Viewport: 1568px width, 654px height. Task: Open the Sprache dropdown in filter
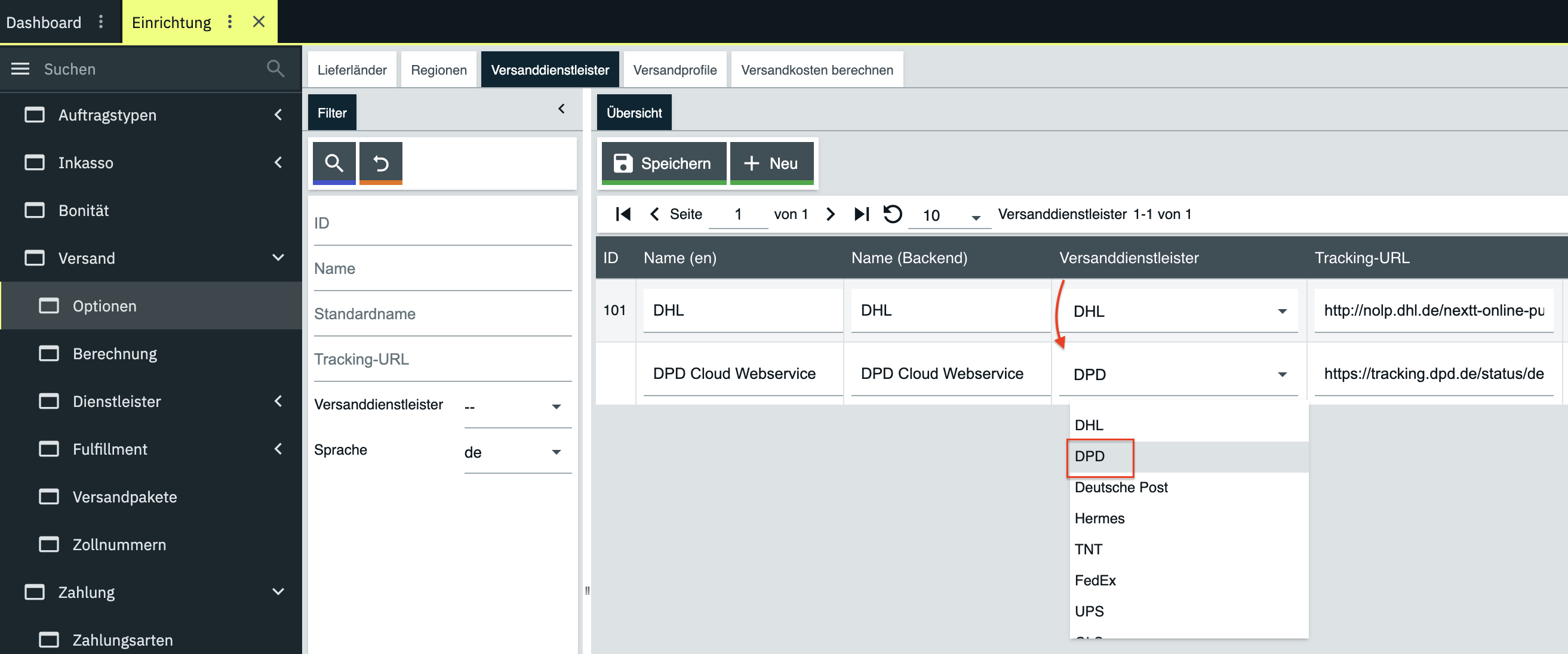(516, 452)
